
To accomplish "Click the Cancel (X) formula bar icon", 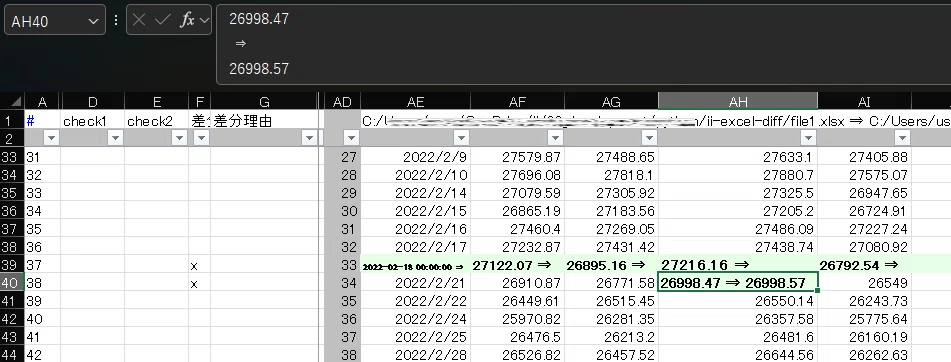I will pos(139,20).
